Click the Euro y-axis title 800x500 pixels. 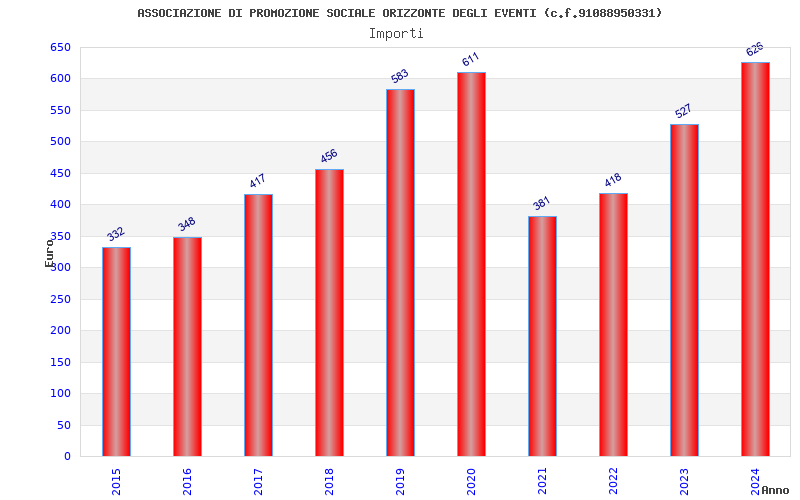click(49, 253)
